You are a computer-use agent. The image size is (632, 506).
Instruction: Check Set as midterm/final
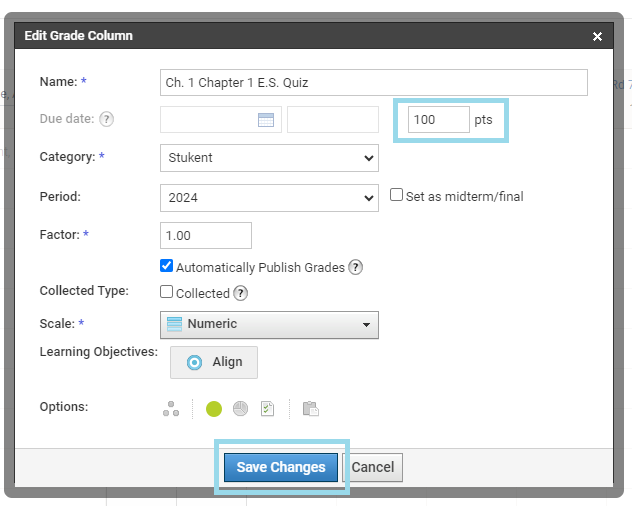point(396,195)
